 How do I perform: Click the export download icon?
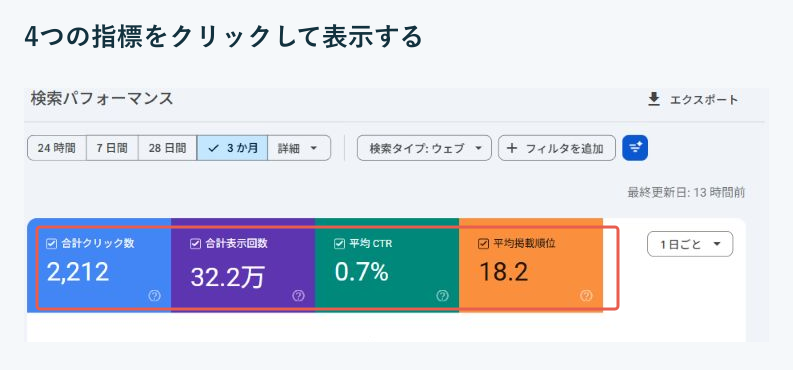click(x=654, y=99)
